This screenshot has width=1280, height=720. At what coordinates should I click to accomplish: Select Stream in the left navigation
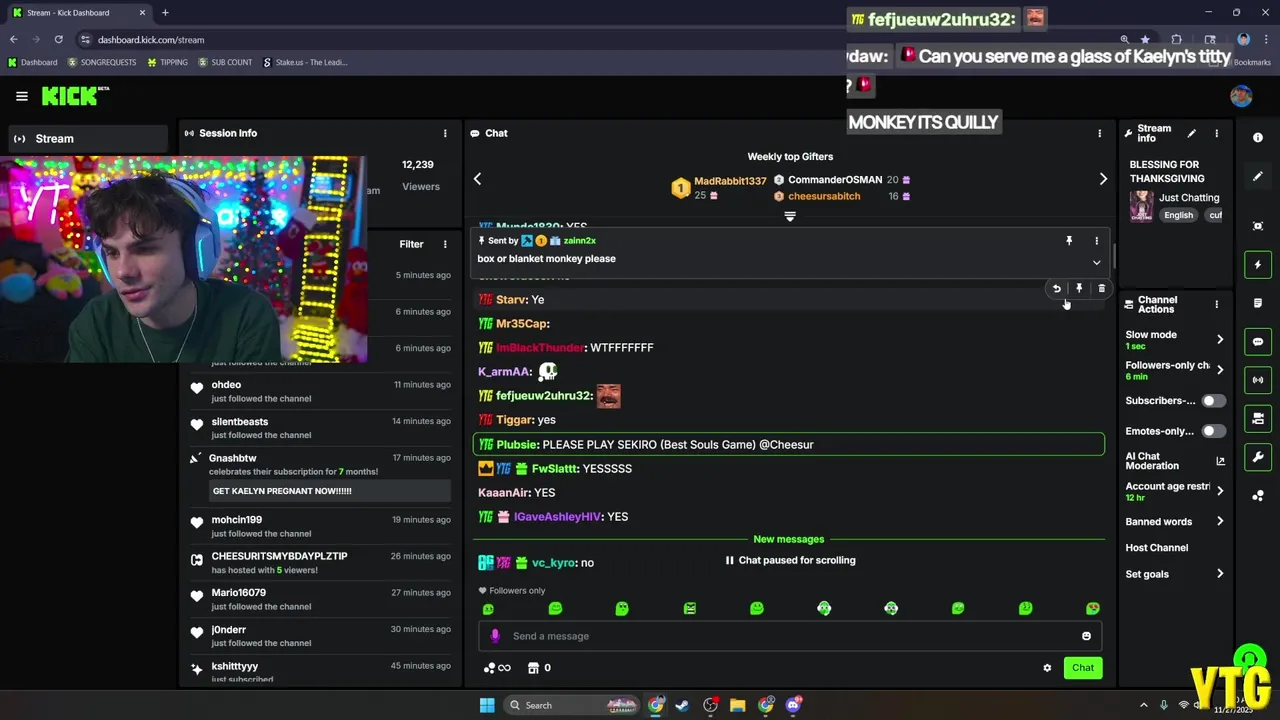coord(87,139)
